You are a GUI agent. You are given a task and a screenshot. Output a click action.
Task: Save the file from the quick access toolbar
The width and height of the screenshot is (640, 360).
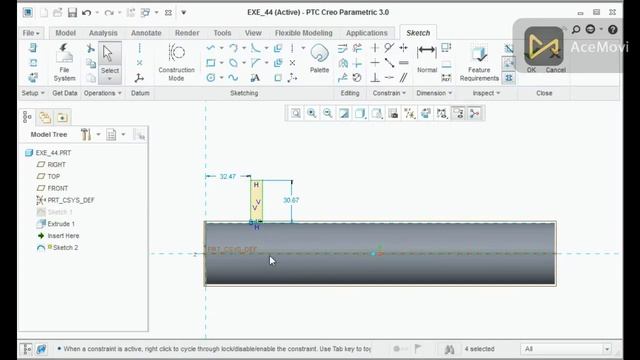click(x=72, y=13)
